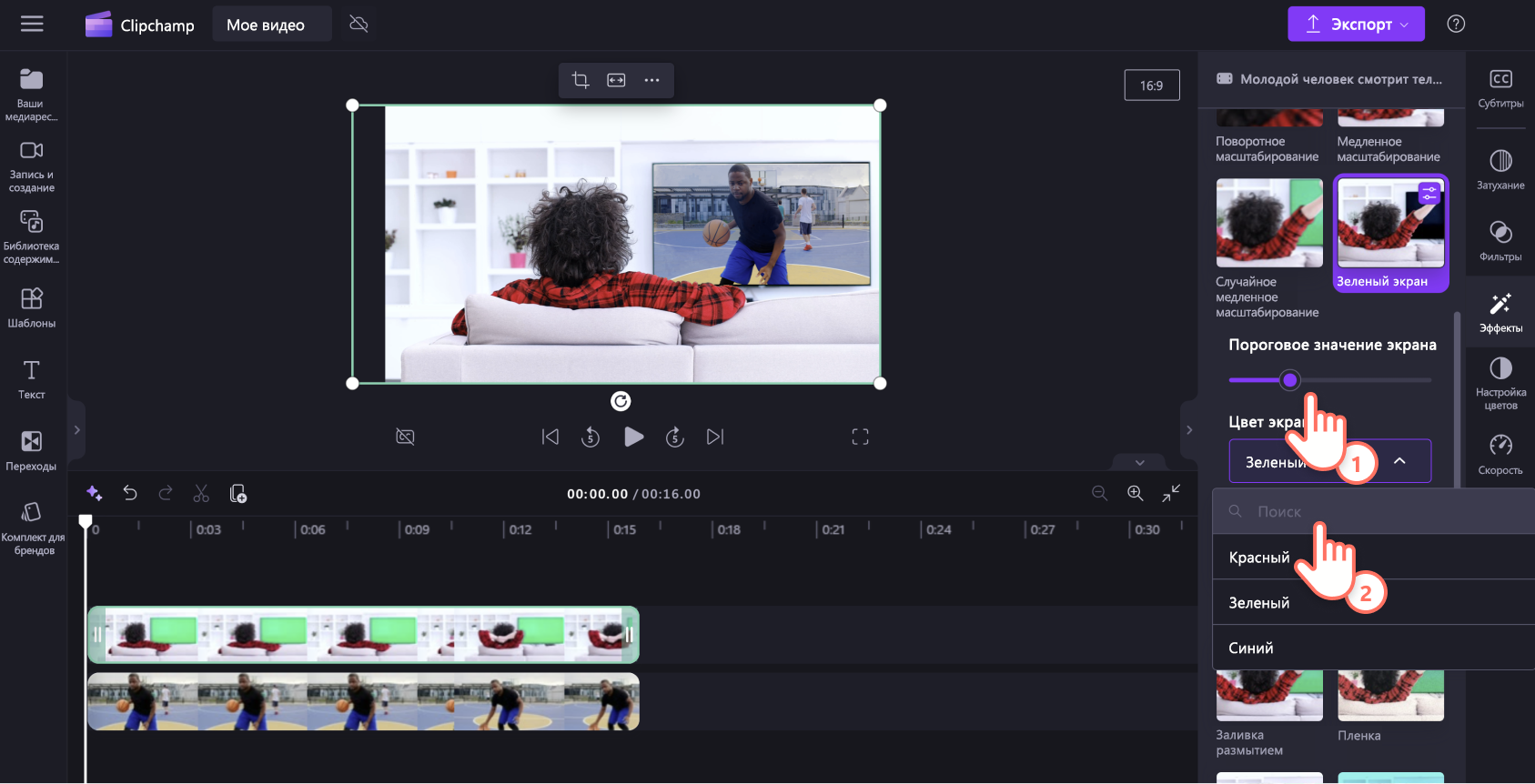Open the Эффекты tab
Image resolution: width=1535 pixels, height=784 pixels.
pyautogui.click(x=1500, y=313)
